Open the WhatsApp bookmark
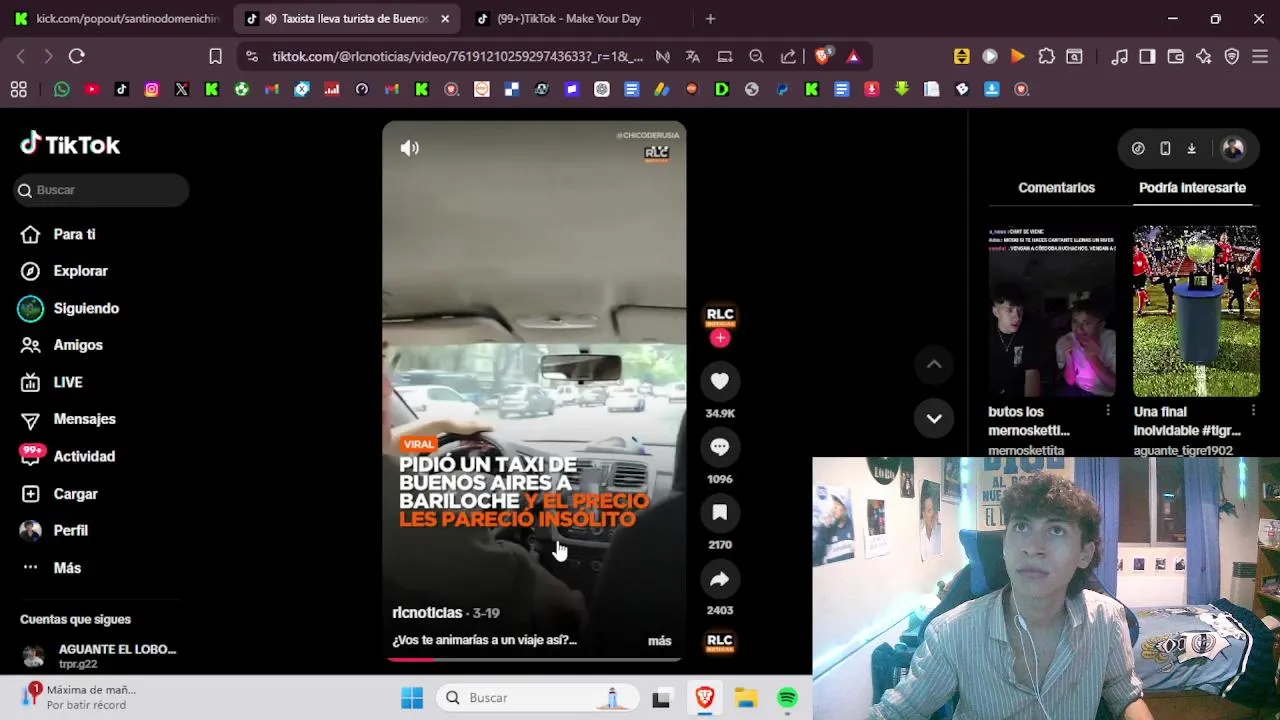Screen dimensions: 1280x720 pyautogui.click(x=62, y=89)
